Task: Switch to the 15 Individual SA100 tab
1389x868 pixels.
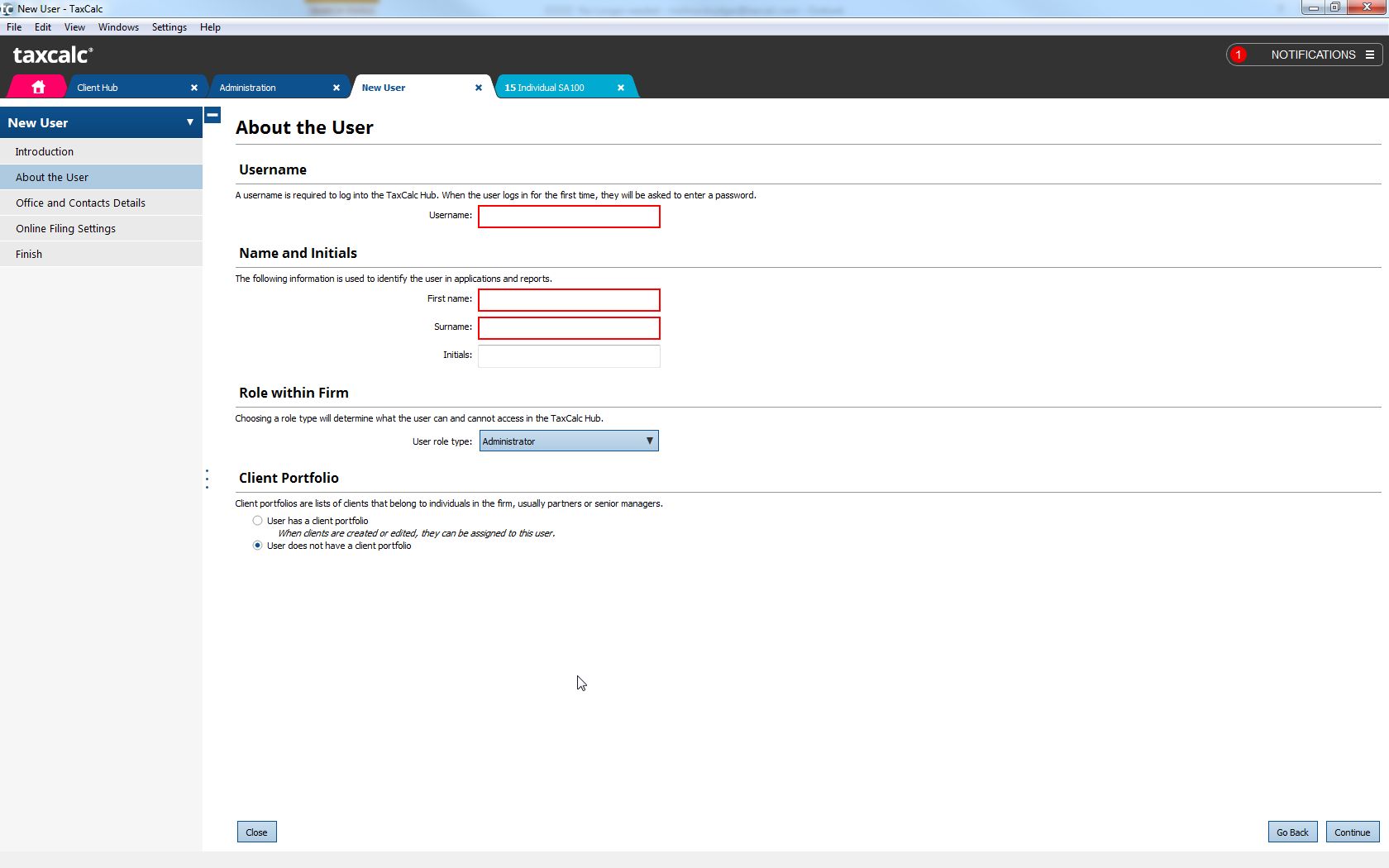Action: pyautogui.click(x=546, y=87)
